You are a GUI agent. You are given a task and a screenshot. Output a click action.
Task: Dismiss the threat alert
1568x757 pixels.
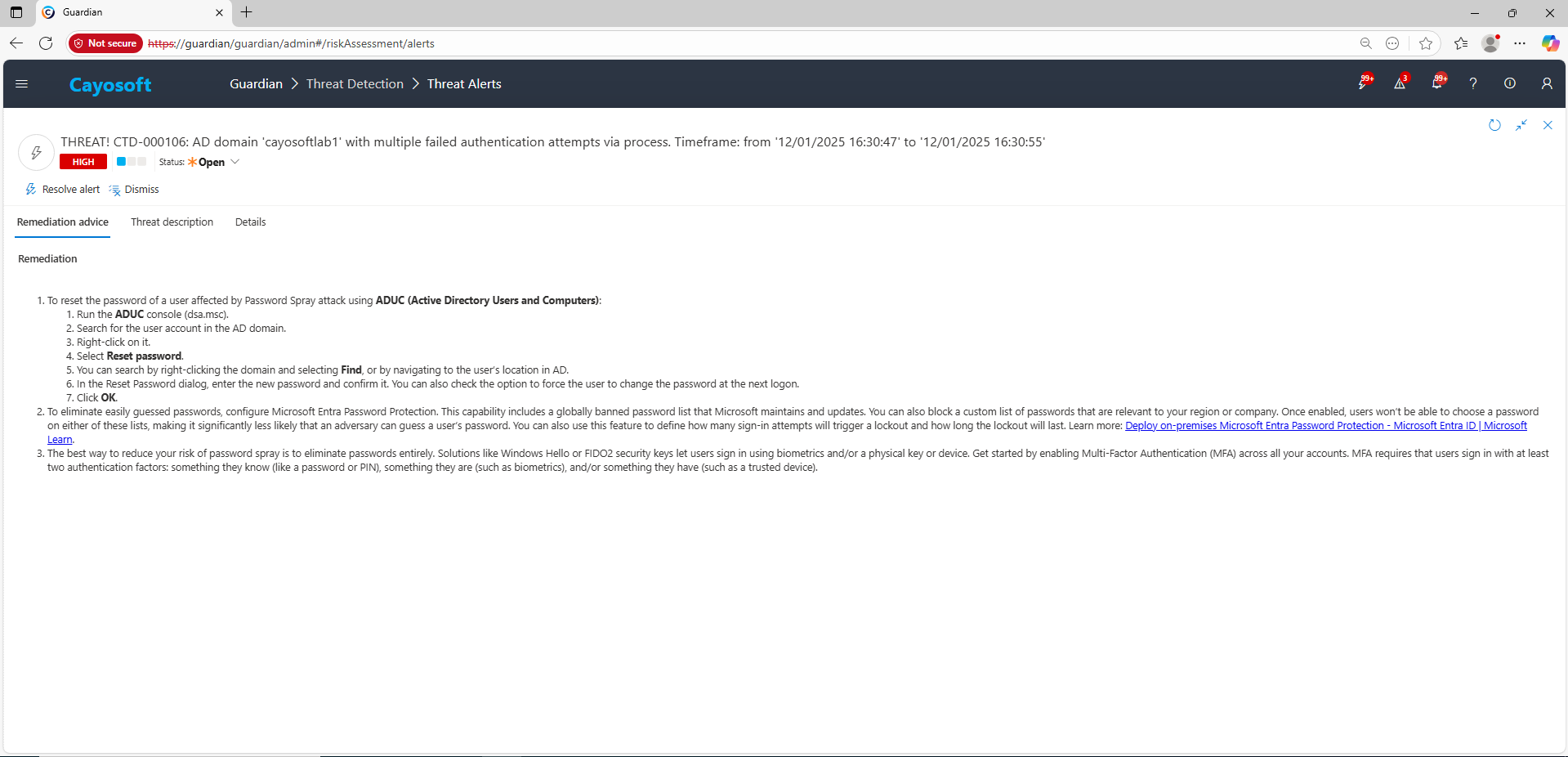[134, 190]
